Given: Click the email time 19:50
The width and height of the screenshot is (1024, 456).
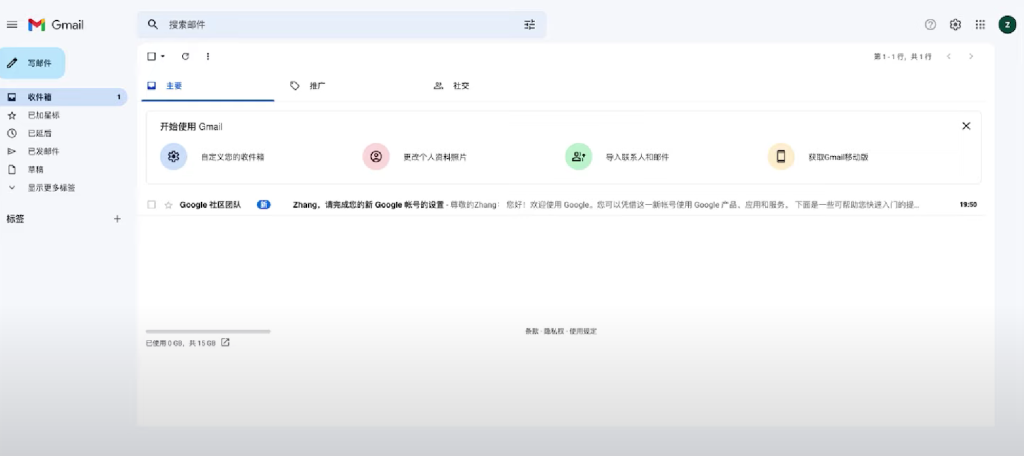Looking at the screenshot, I should (x=968, y=204).
